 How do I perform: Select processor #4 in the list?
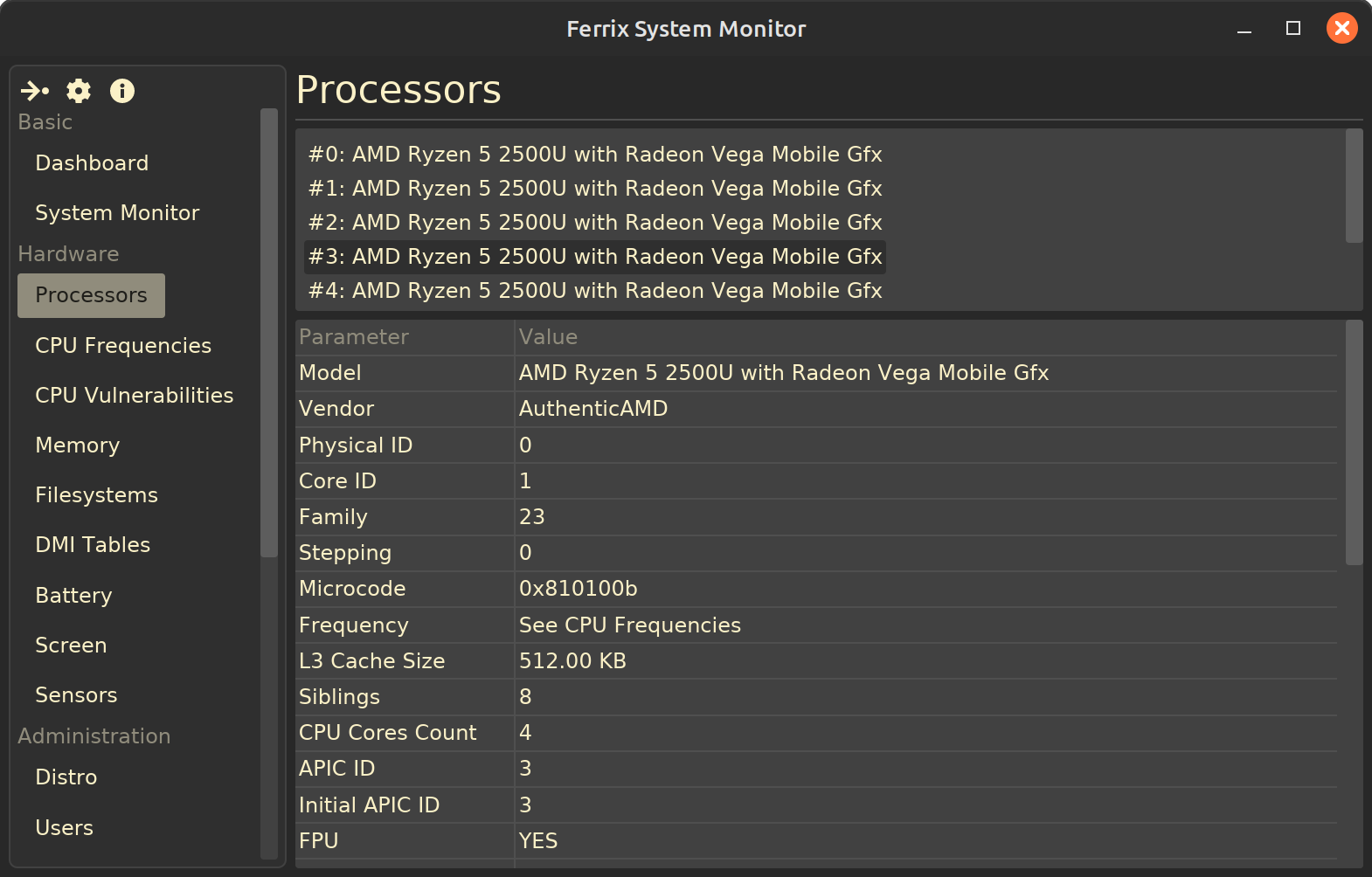tap(594, 291)
